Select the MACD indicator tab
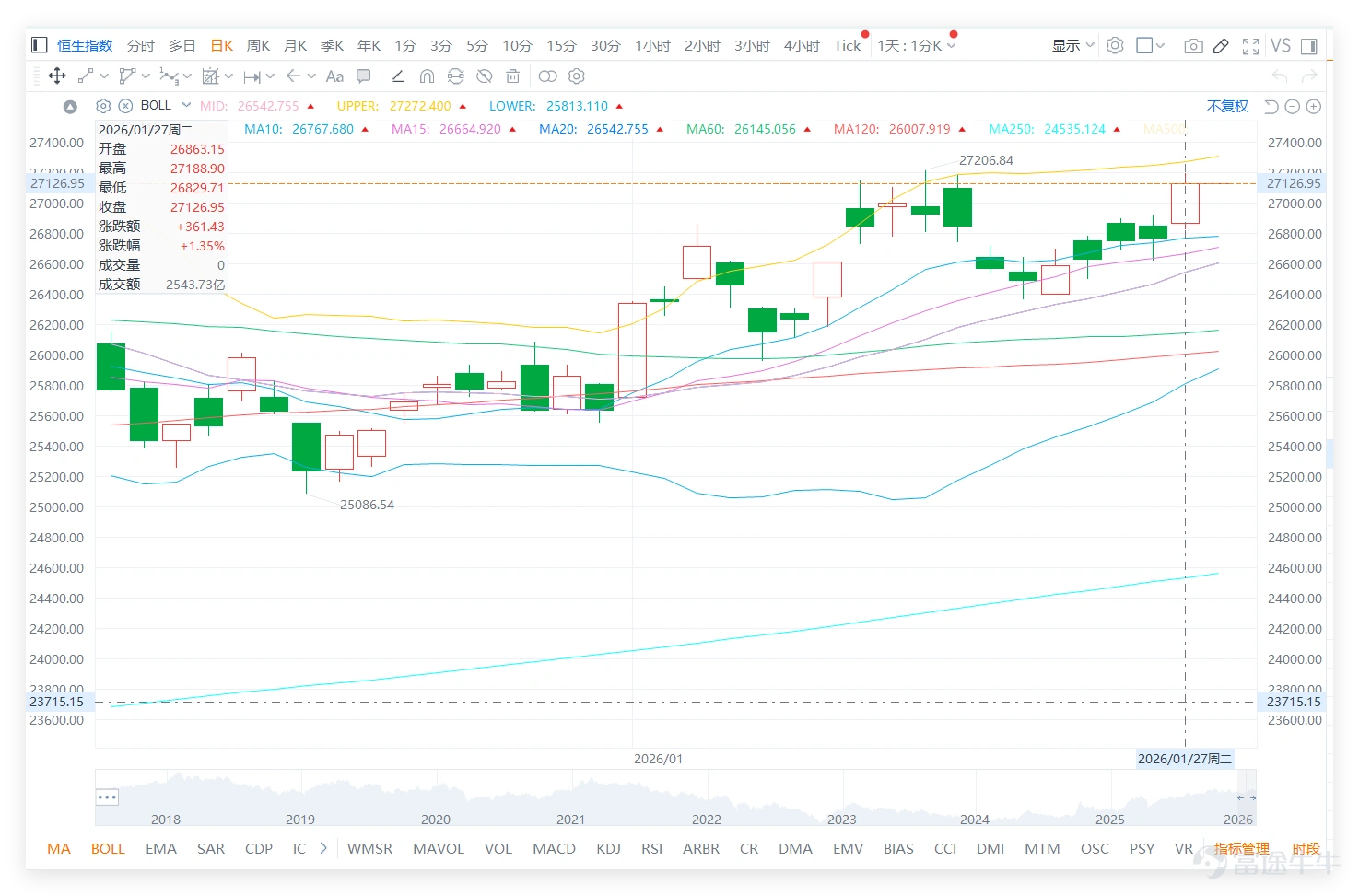The image size is (1359, 896). 554,848
